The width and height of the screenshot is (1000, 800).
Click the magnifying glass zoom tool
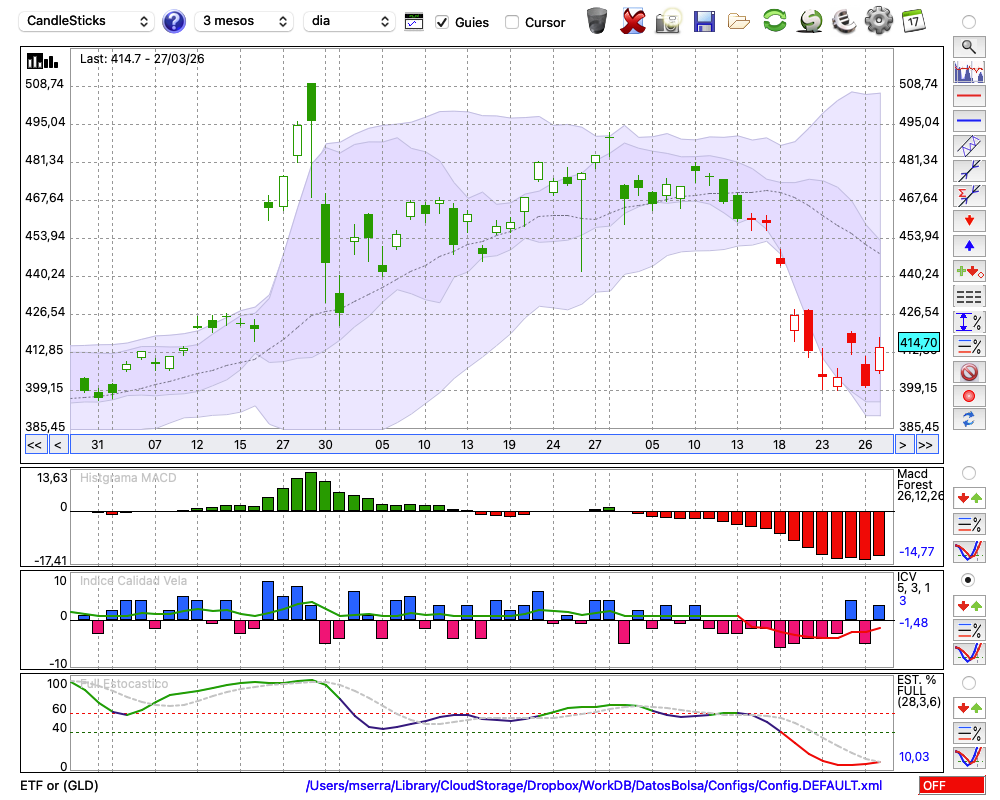(968, 46)
